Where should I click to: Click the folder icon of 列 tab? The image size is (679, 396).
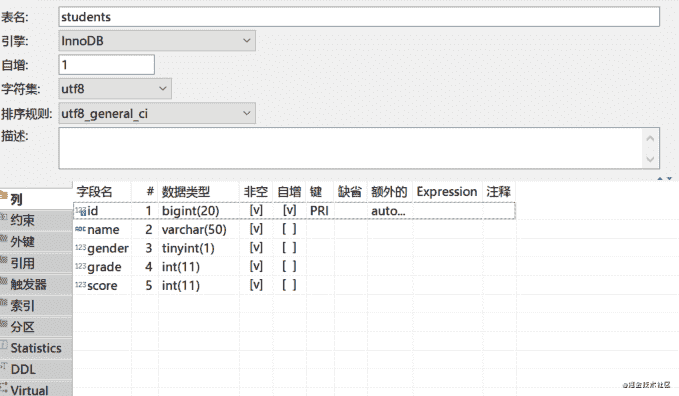coord(4,195)
